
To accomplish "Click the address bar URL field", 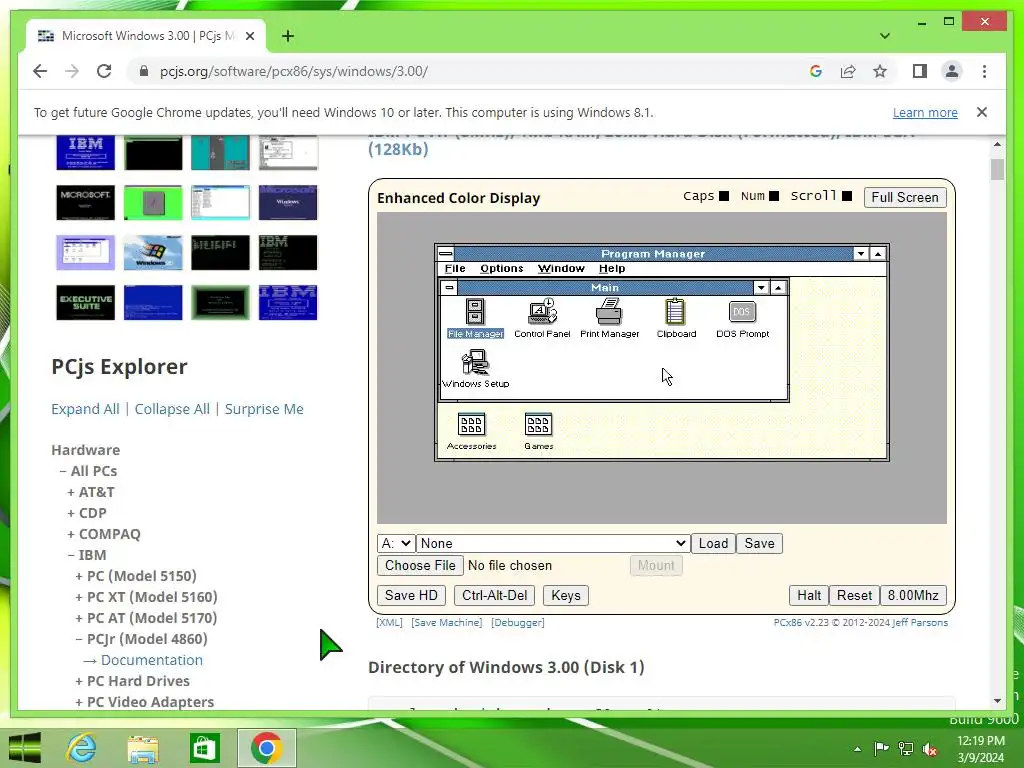I will 464,71.
